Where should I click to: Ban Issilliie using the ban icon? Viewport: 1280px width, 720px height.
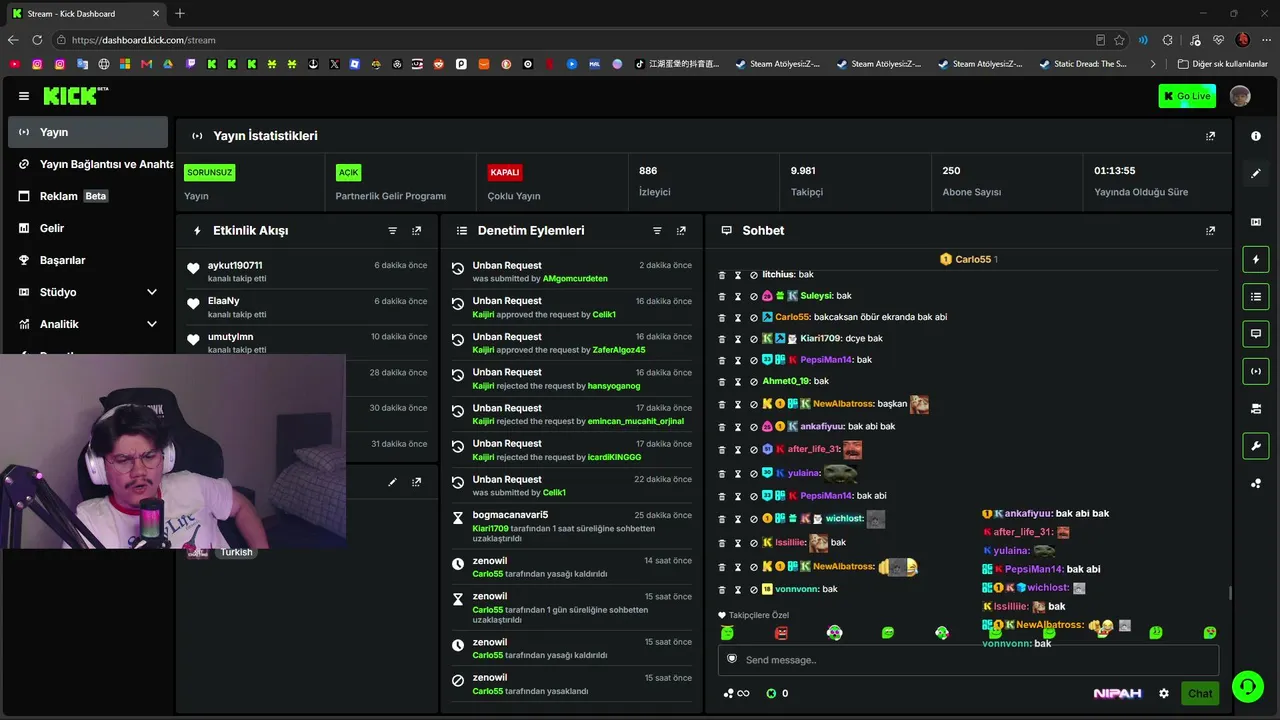[x=754, y=543]
